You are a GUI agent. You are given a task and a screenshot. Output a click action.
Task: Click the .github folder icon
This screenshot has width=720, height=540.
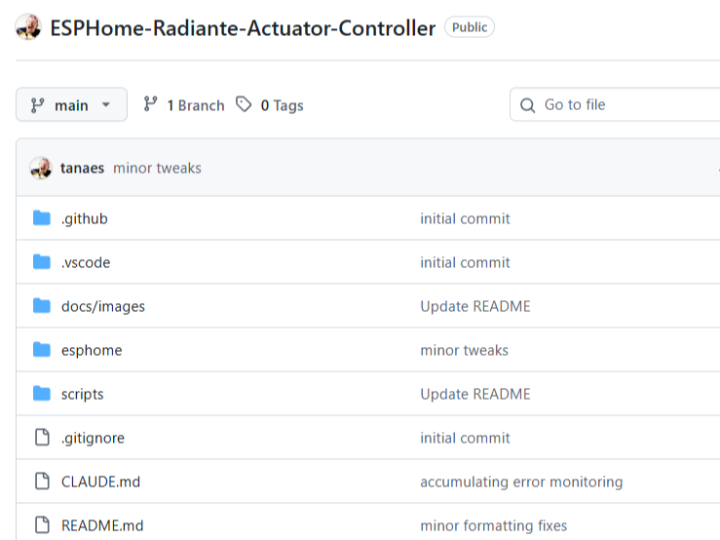(x=42, y=218)
